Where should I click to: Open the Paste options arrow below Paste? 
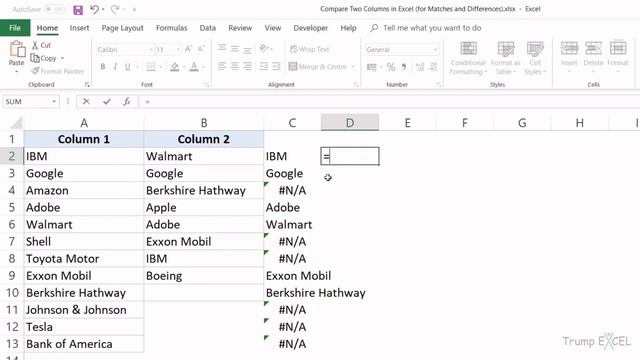click(x=16, y=72)
